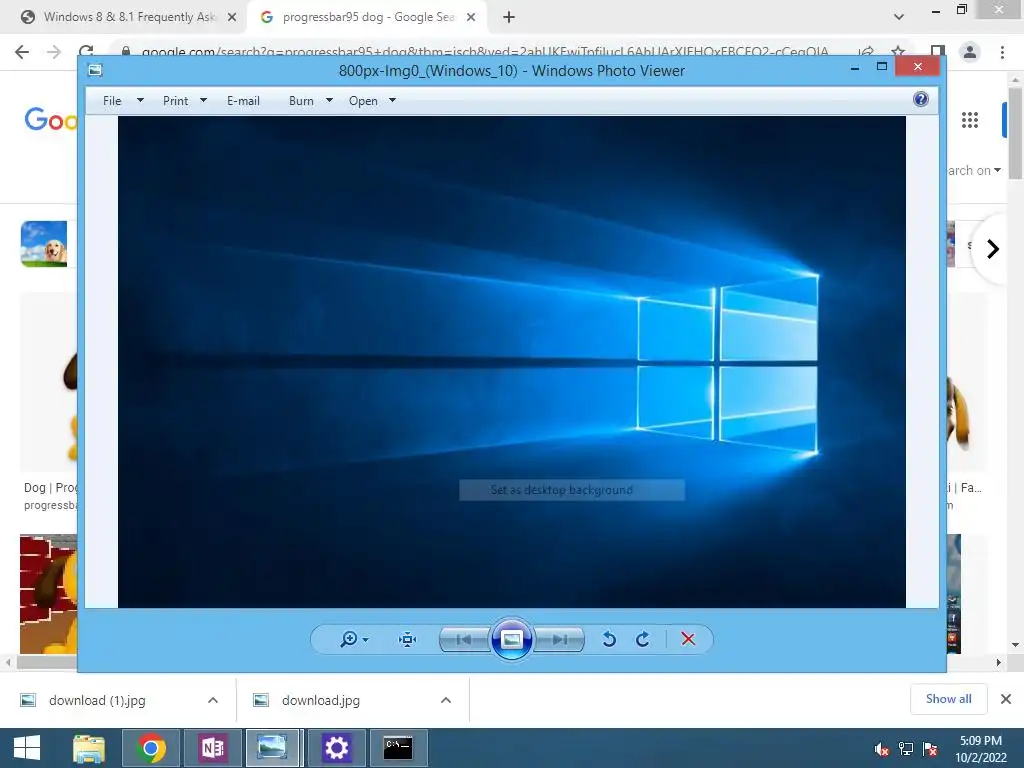
Task: Switch to the Windows 8 & 8.1 FAQ tab
Action: (x=129, y=17)
